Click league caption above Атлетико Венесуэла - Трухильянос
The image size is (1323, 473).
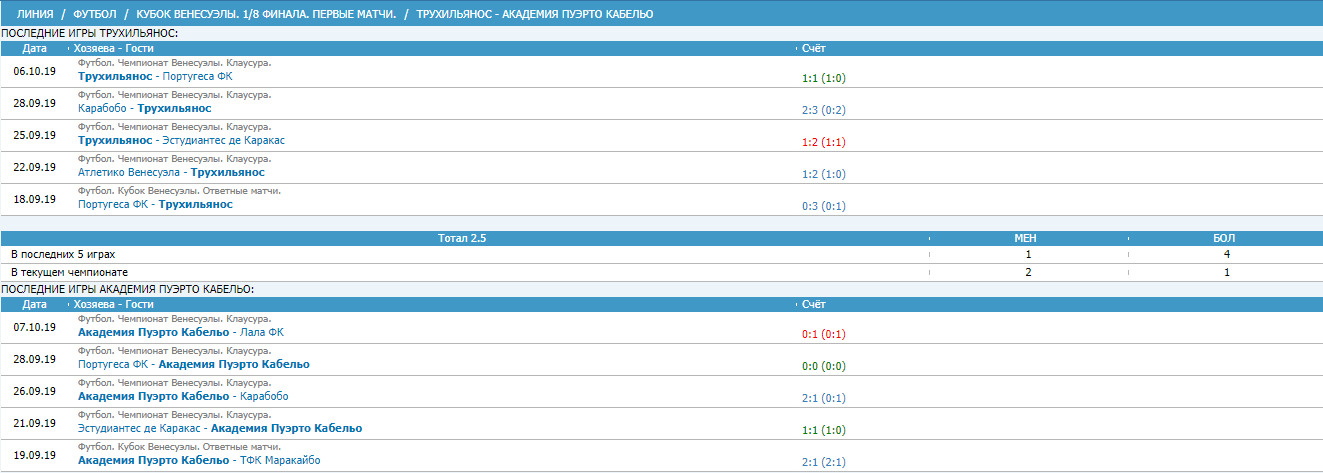click(174, 159)
